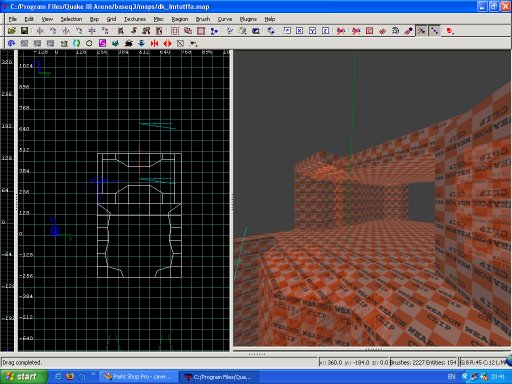Toggle Scale Y lock button
Image resolution: width=512 pixels, height=384 pixels.
pyautogui.click(x=312, y=31)
